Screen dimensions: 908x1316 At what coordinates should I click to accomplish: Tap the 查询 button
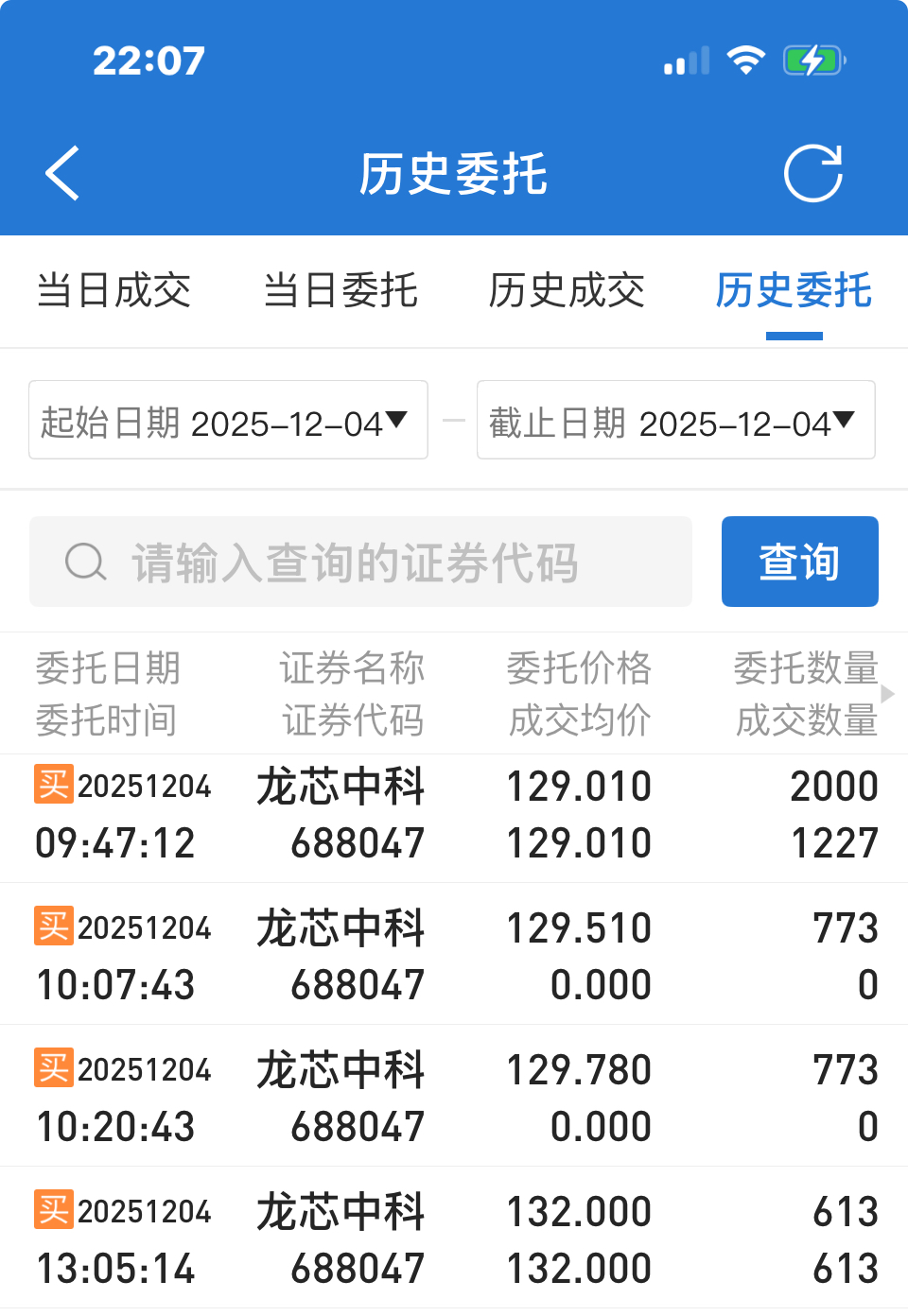[800, 562]
